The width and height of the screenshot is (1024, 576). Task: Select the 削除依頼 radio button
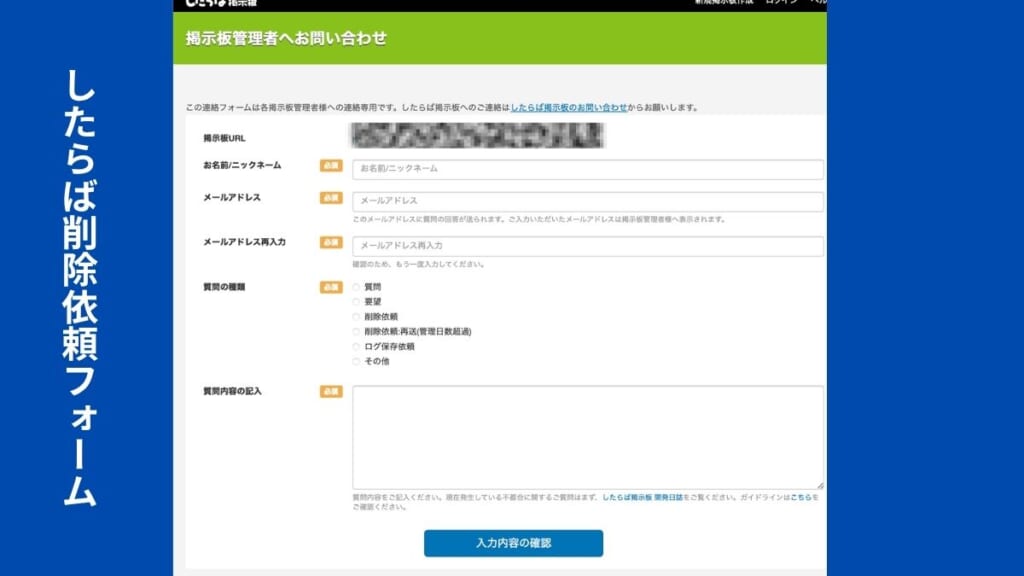click(356, 317)
